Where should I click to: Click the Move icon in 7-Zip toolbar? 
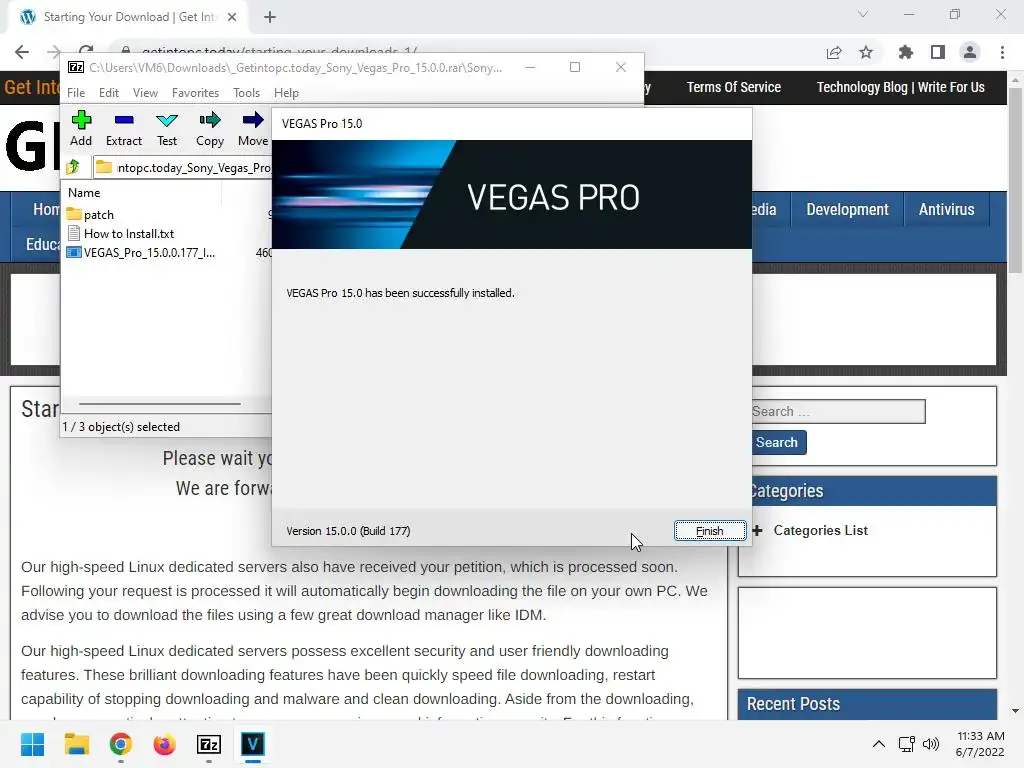coord(253,129)
